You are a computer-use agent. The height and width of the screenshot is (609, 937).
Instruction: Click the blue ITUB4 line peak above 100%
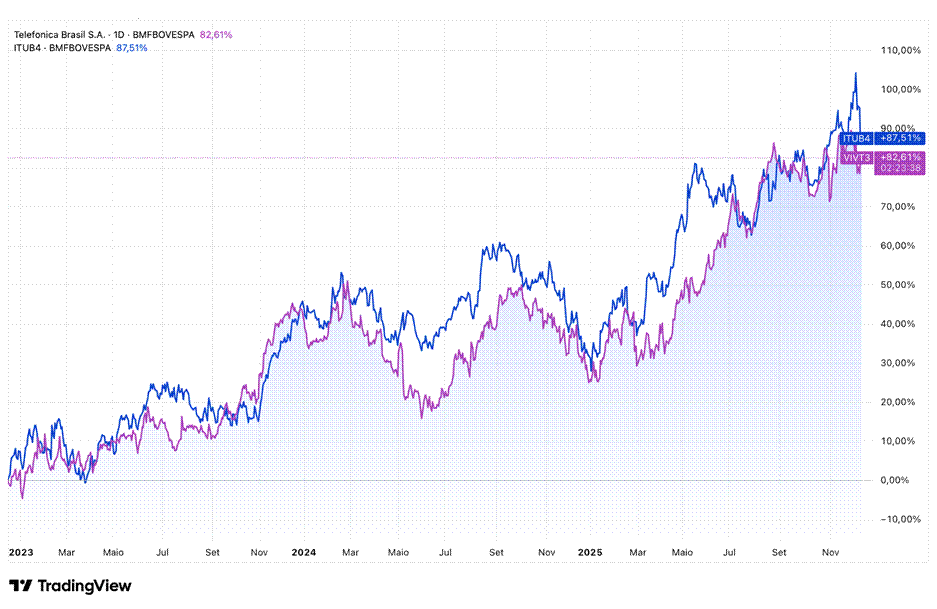pos(855,74)
